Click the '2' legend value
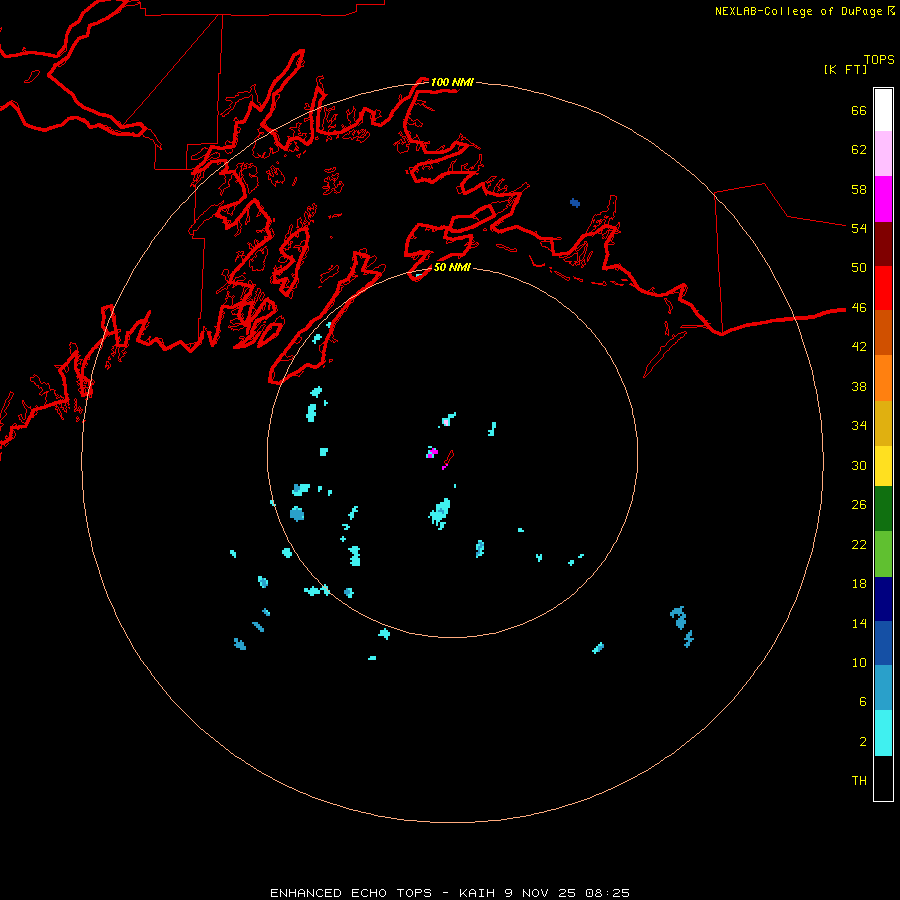900x900 pixels. coord(863,742)
